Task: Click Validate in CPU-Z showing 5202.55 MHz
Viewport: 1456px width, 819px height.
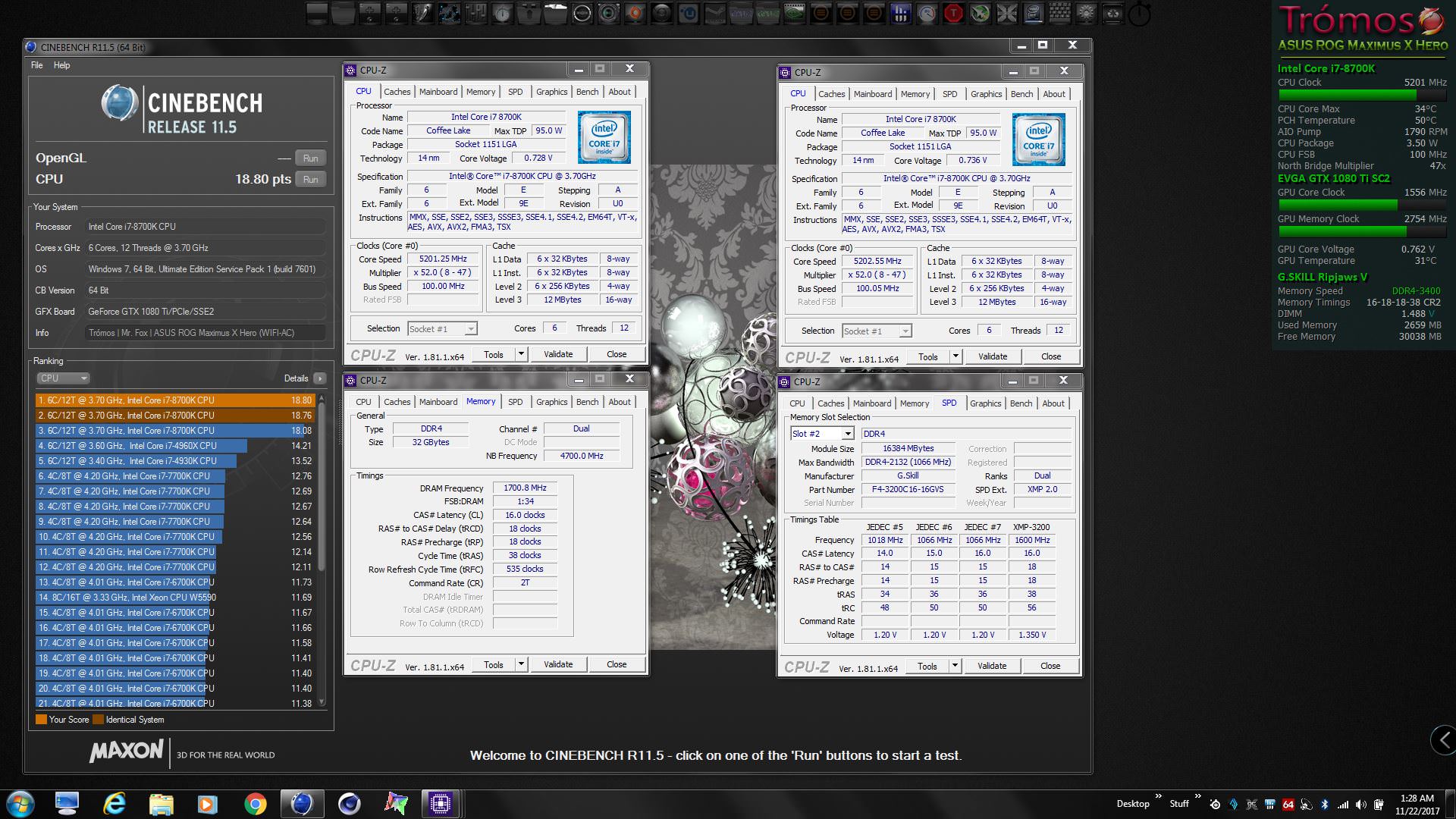Action: point(993,356)
